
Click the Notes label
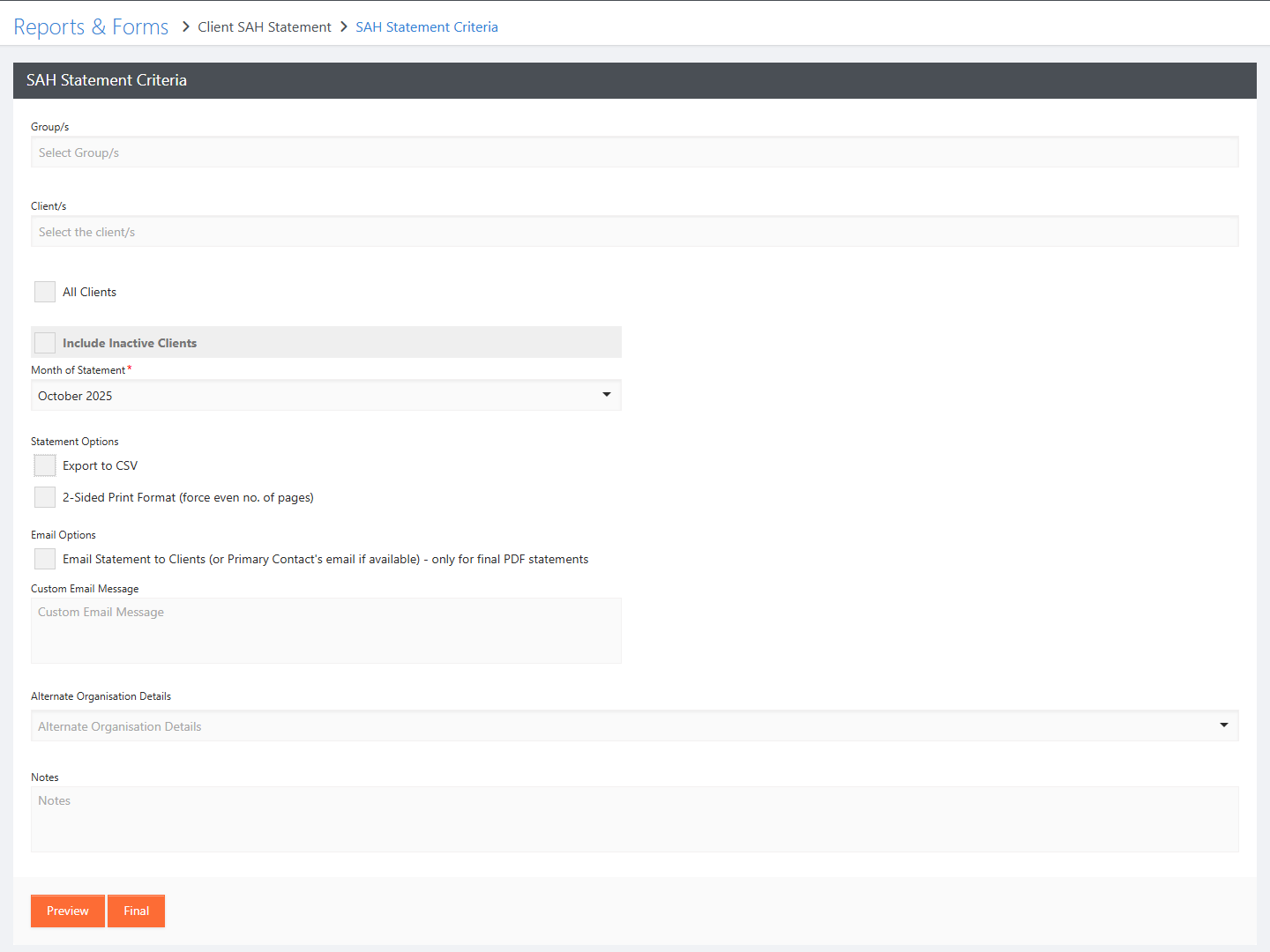point(45,777)
